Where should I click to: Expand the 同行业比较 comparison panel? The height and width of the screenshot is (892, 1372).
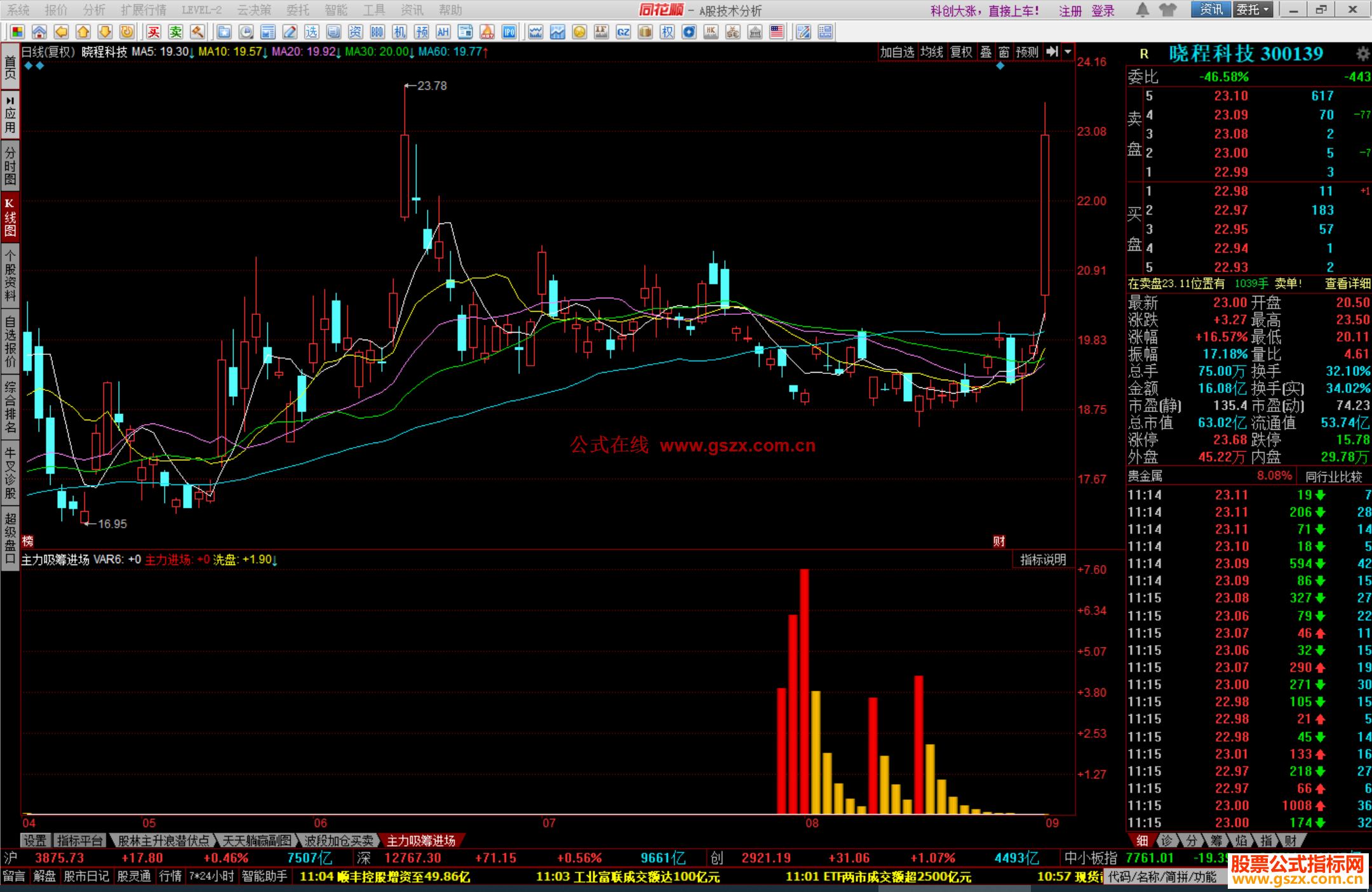click(x=1333, y=476)
